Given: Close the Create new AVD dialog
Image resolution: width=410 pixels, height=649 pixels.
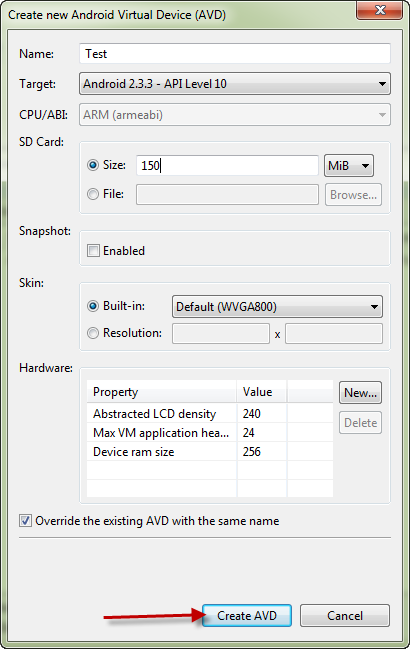Looking at the screenshot, I should [379, 10].
